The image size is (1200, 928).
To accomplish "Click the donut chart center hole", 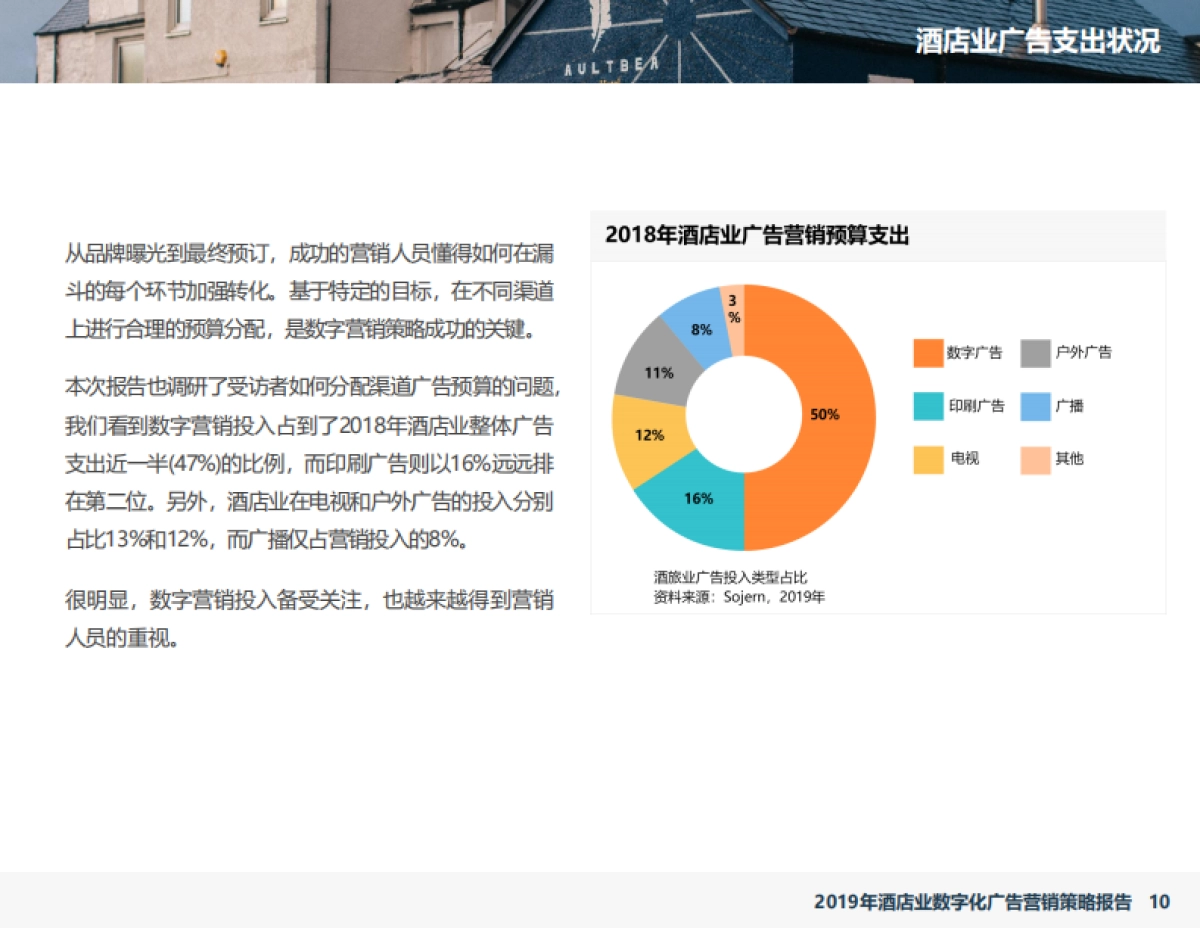I will [x=745, y=414].
